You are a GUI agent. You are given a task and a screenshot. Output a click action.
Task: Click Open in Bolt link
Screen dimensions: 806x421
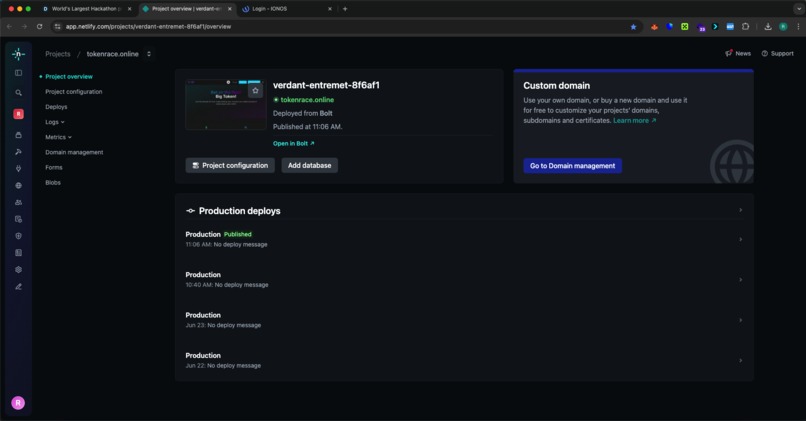(x=294, y=143)
